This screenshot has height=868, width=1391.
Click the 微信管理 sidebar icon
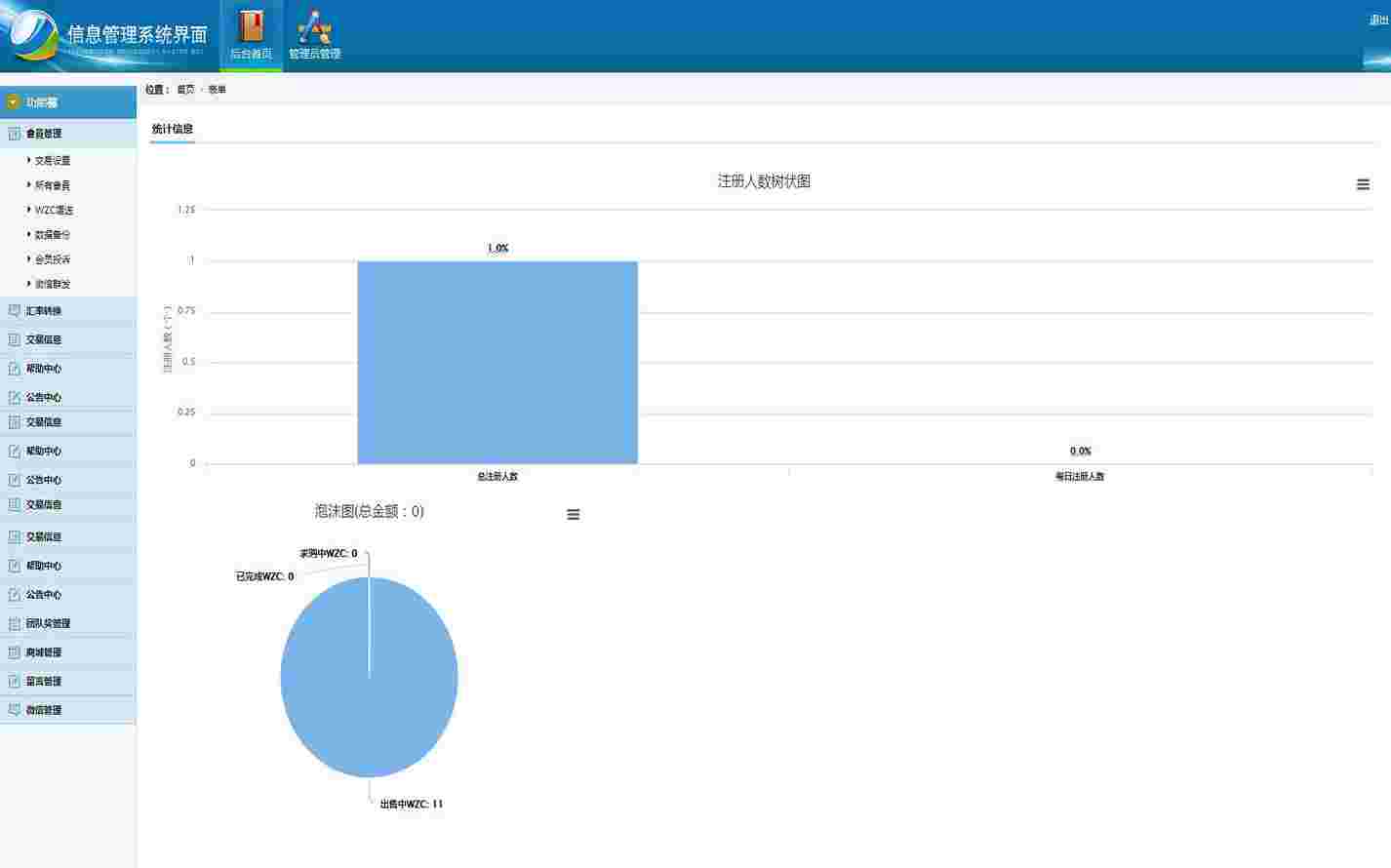click(15, 710)
